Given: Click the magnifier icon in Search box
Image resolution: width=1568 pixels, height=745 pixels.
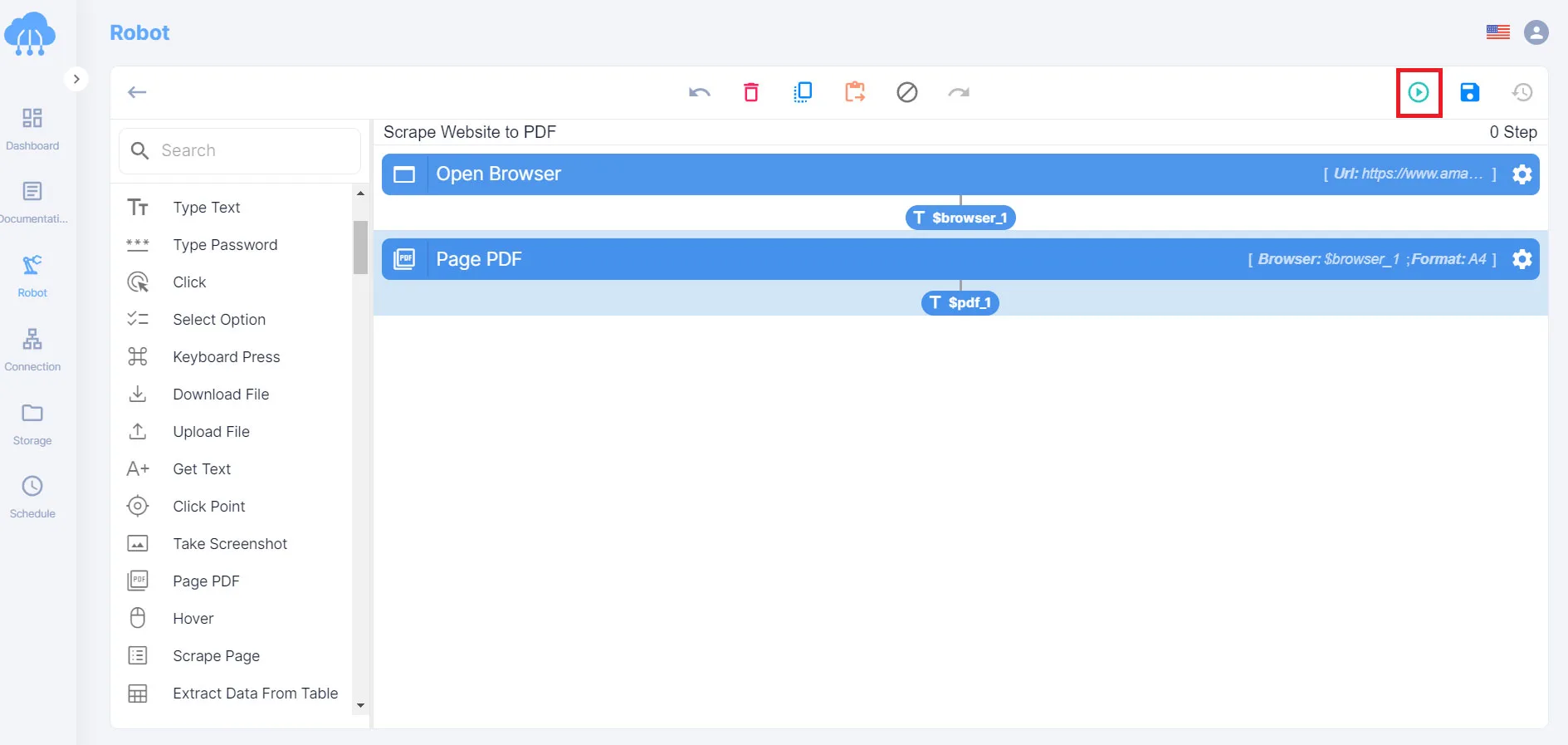Looking at the screenshot, I should [x=140, y=150].
